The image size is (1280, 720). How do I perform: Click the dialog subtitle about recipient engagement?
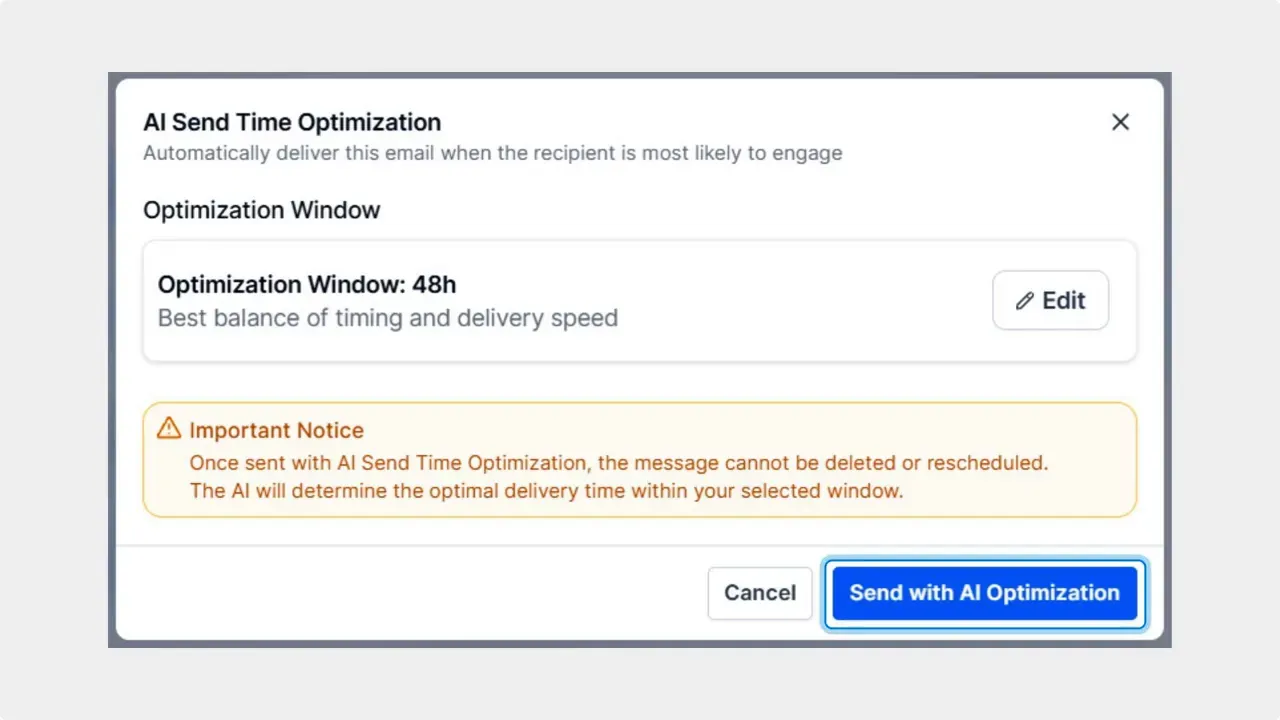click(493, 153)
